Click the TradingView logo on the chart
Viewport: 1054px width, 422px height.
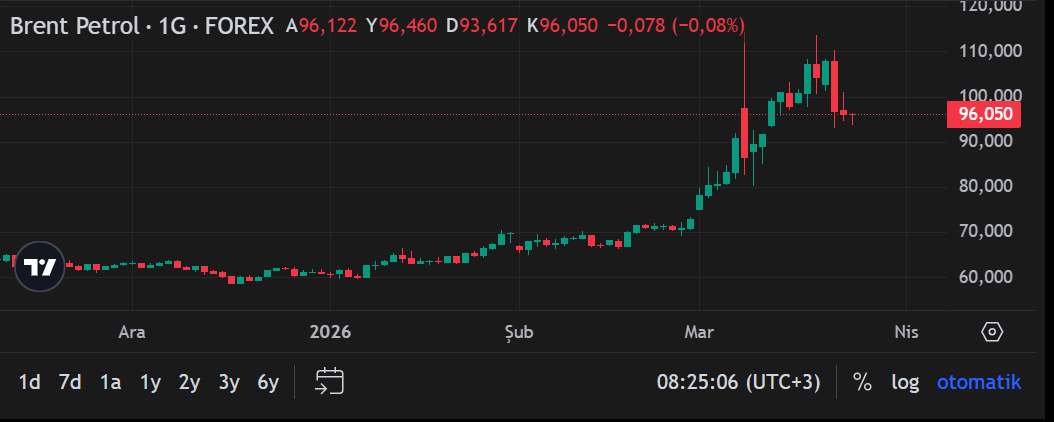(40, 267)
